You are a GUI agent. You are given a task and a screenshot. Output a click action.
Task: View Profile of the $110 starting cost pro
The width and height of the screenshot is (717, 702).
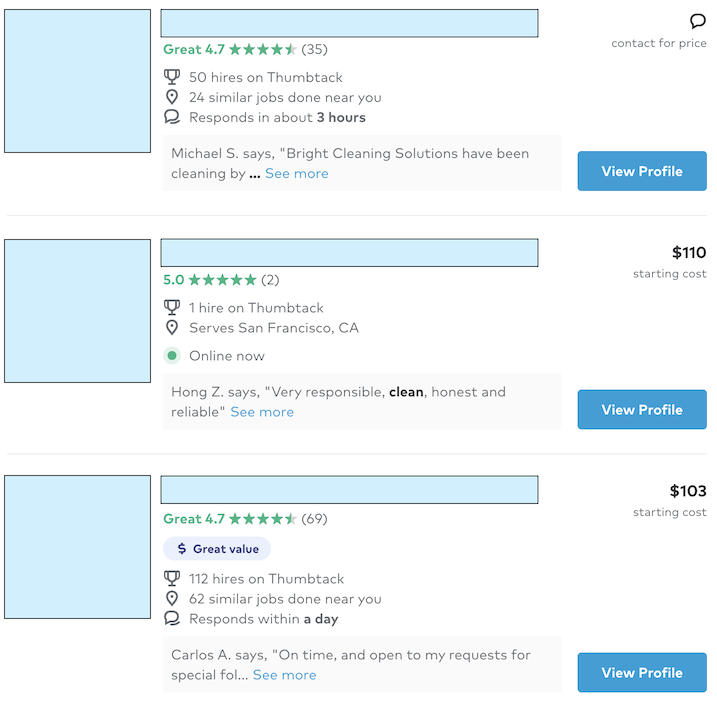pos(642,410)
